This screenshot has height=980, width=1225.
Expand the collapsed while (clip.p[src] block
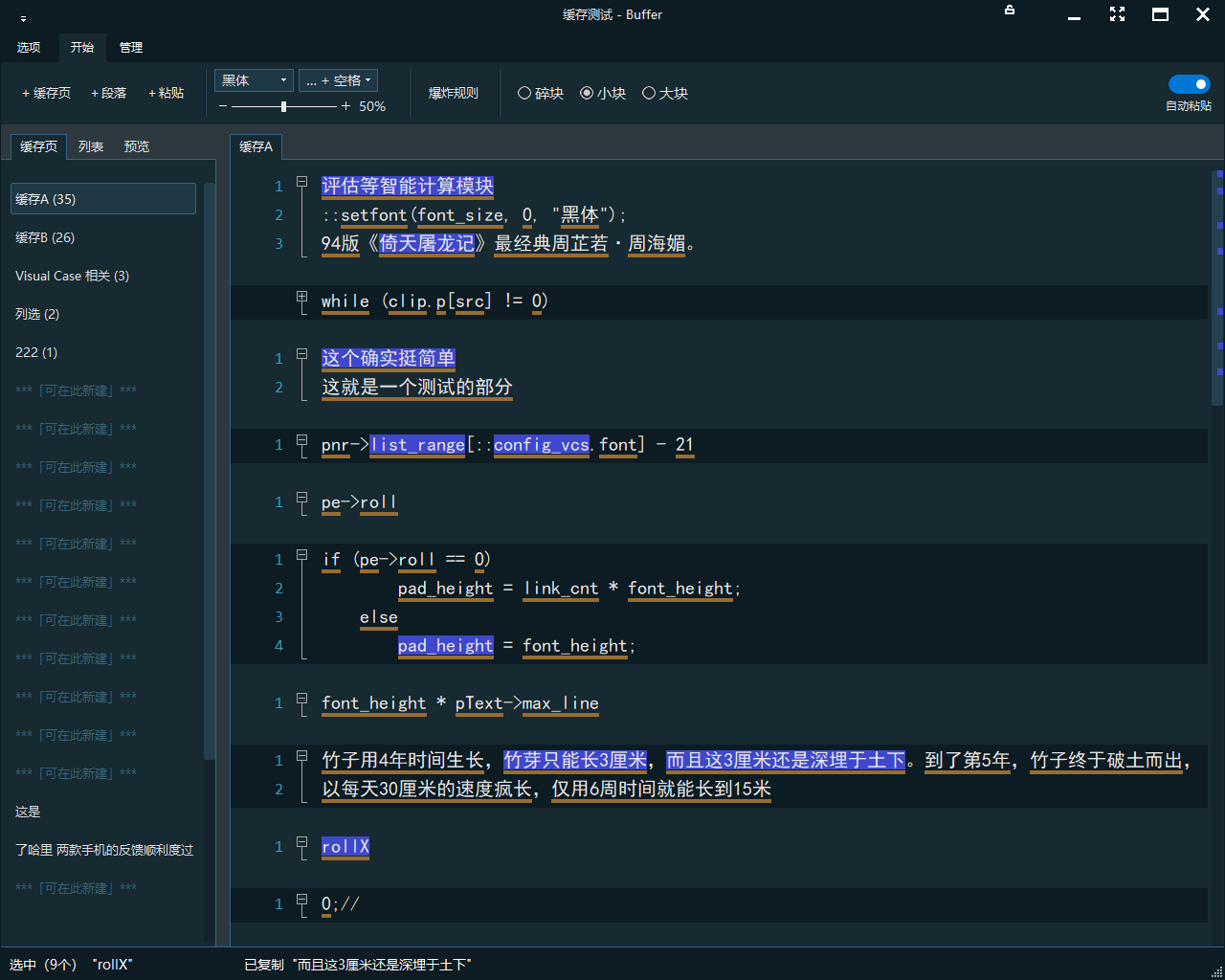(301, 298)
